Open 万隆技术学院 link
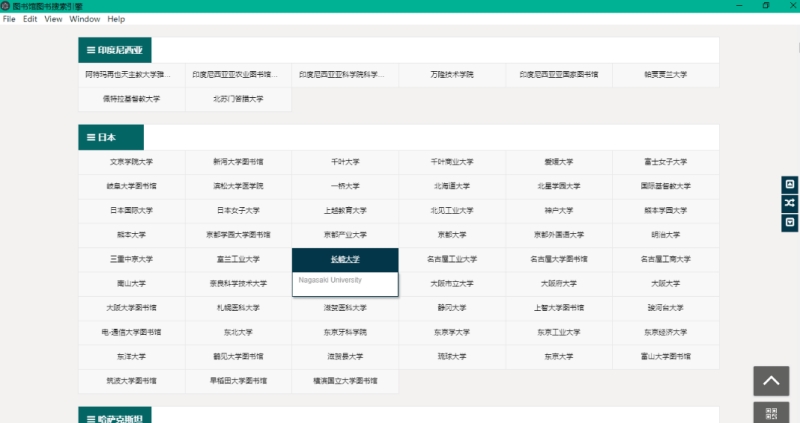Screen dimensions: 800x423 pyautogui.click(x=452, y=74)
